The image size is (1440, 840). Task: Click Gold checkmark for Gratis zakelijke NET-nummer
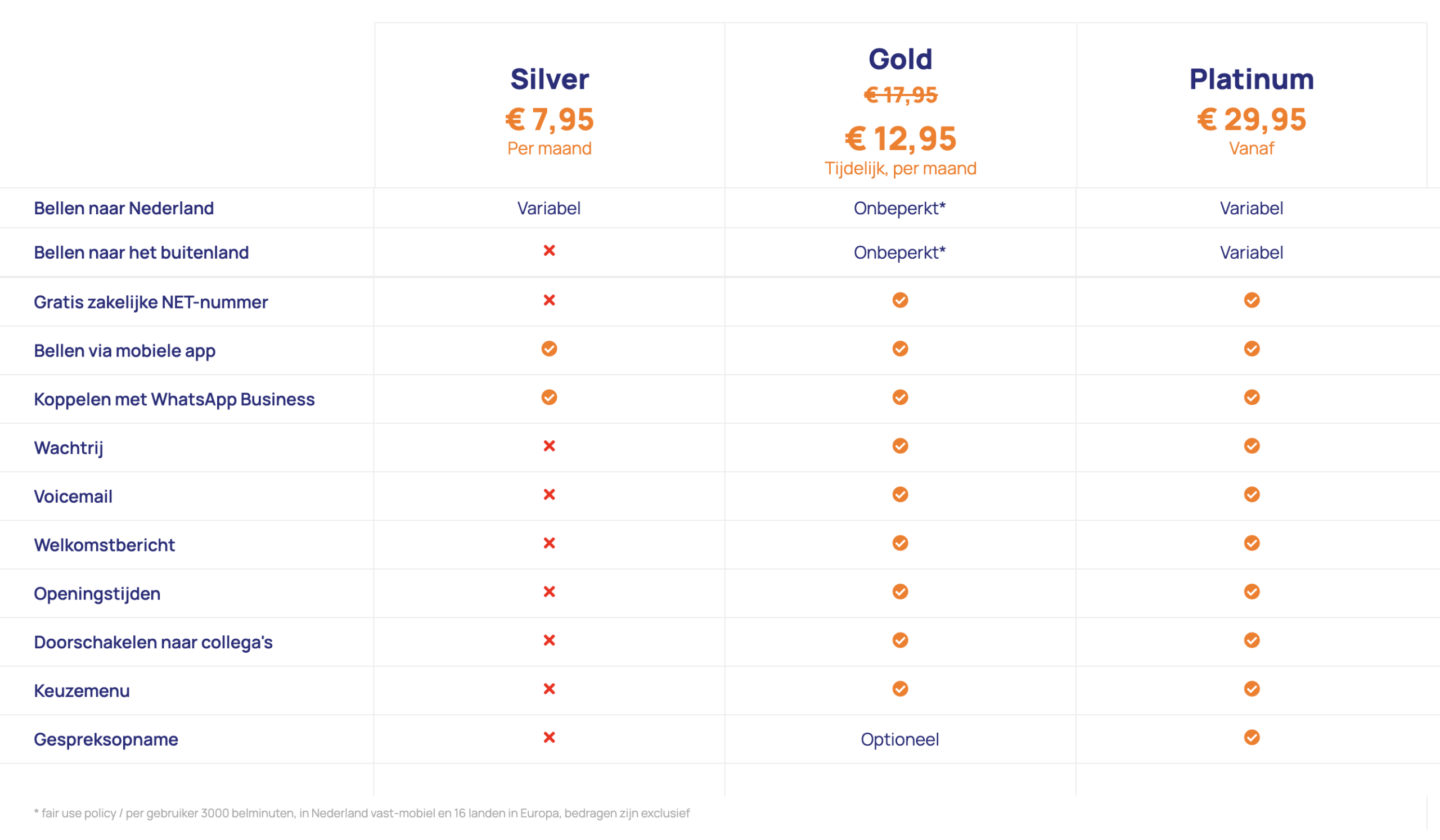pos(900,300)
